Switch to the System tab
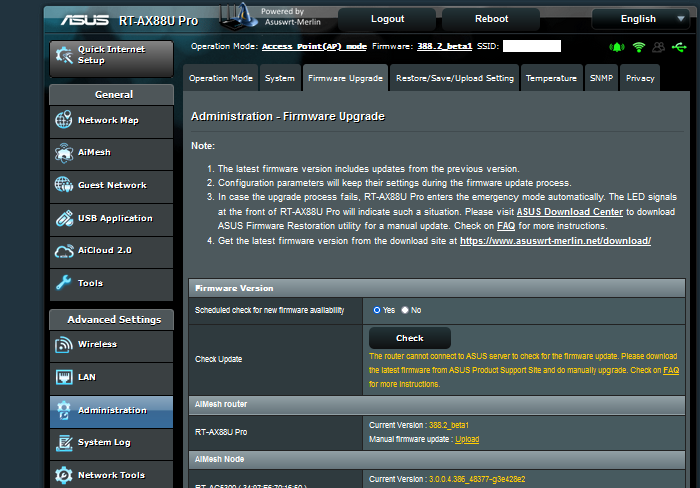The image size is (700, 488). tap(279, 78)
